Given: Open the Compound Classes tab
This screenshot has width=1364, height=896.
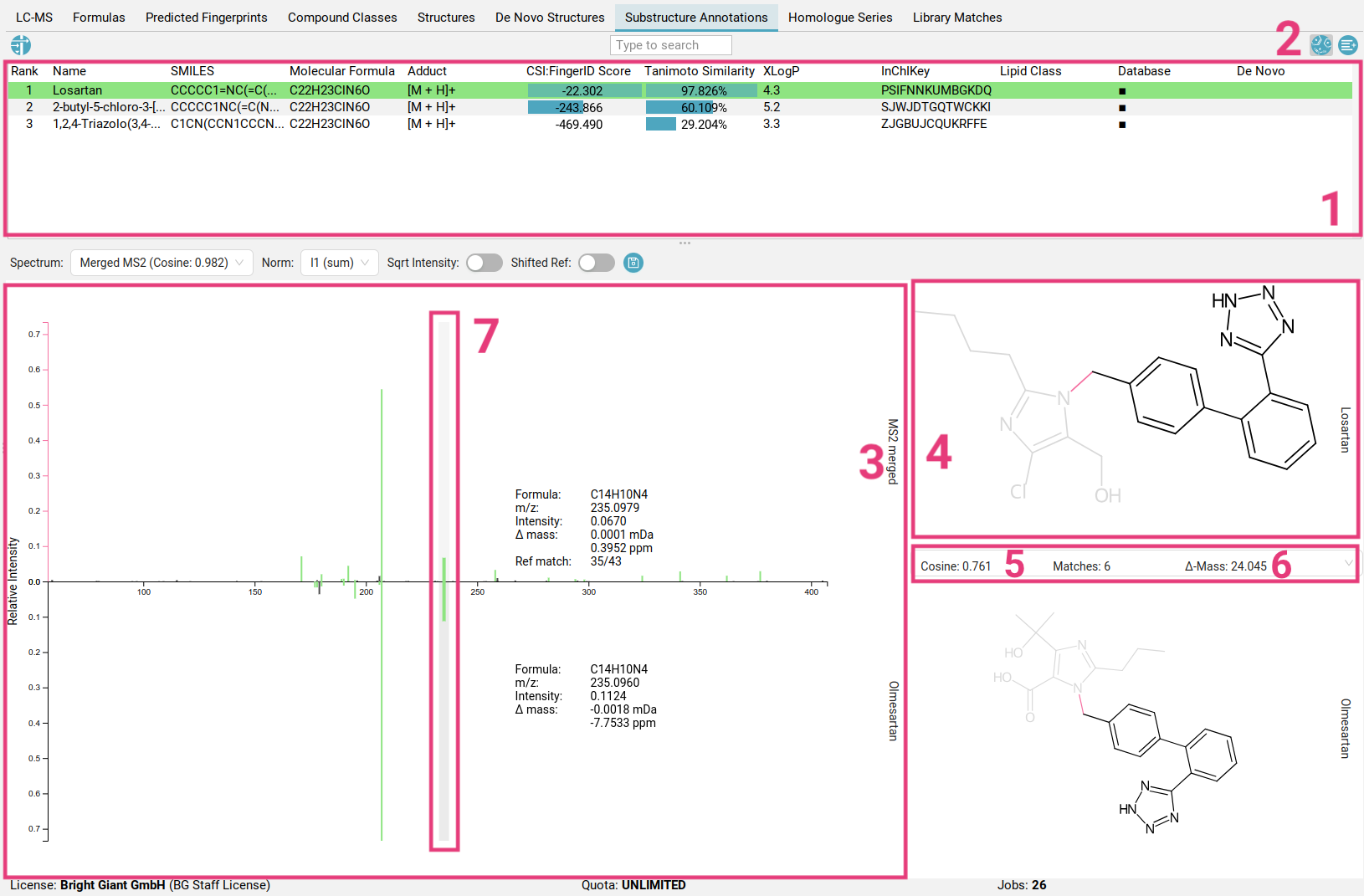Looking at the screenshot, I should (342, 18).
